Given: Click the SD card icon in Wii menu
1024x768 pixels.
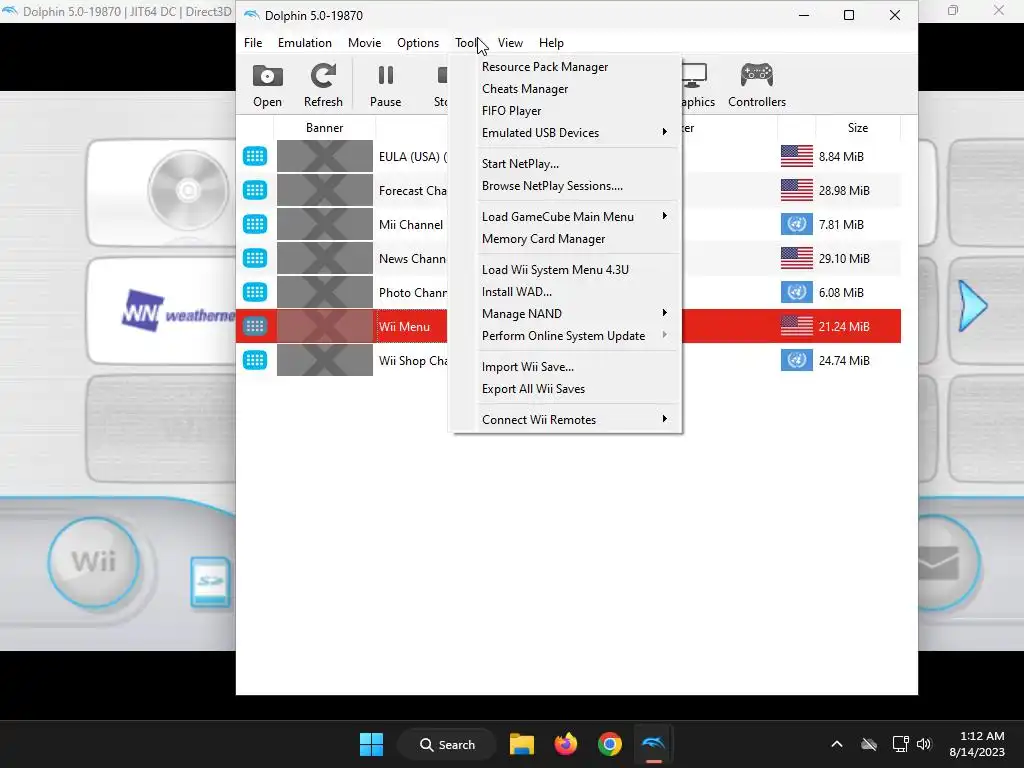Looking at the screenshot, I should click(210, 581).
